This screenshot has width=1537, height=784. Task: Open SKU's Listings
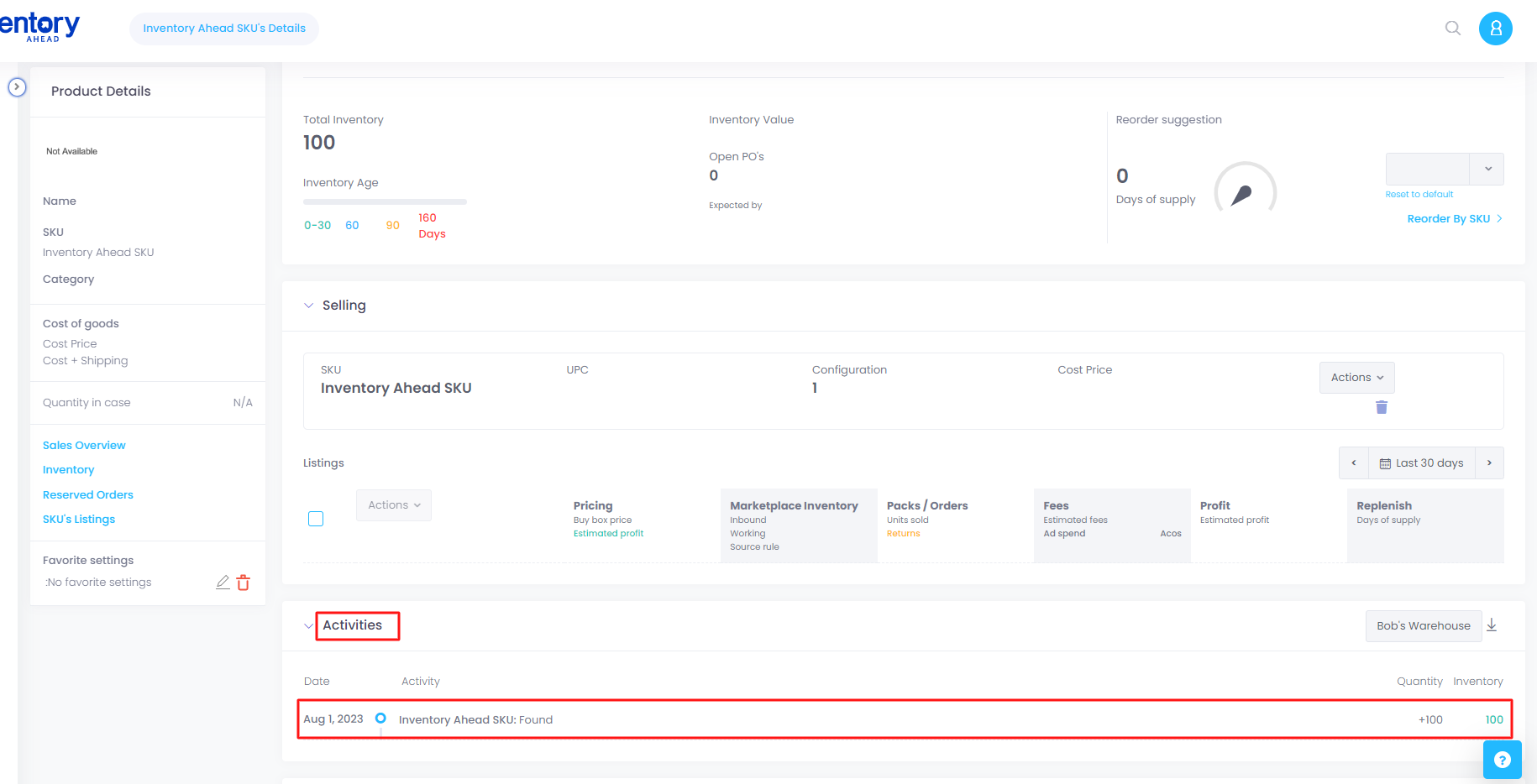click(79, 520)
